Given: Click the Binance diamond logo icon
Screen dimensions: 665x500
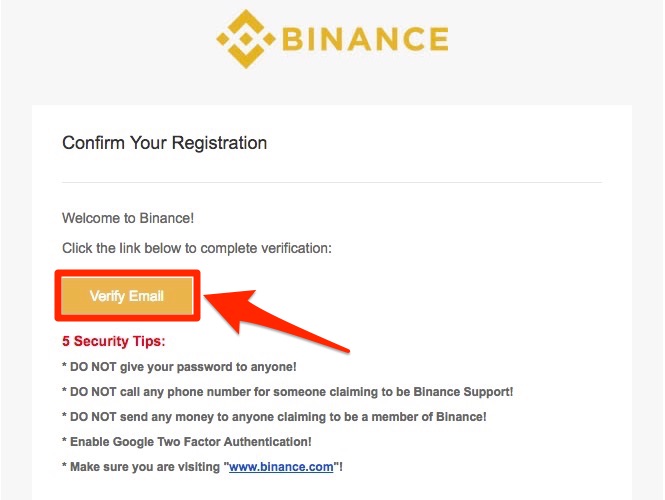Looking at the screenshot, I should coord(246,39).
